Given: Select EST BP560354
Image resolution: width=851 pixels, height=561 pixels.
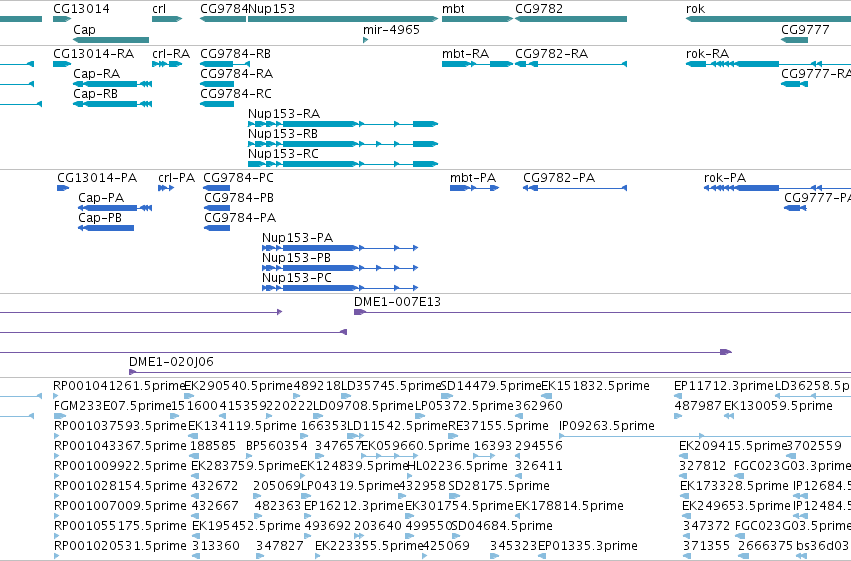Looking at the screenshot, I should (277, 446).
